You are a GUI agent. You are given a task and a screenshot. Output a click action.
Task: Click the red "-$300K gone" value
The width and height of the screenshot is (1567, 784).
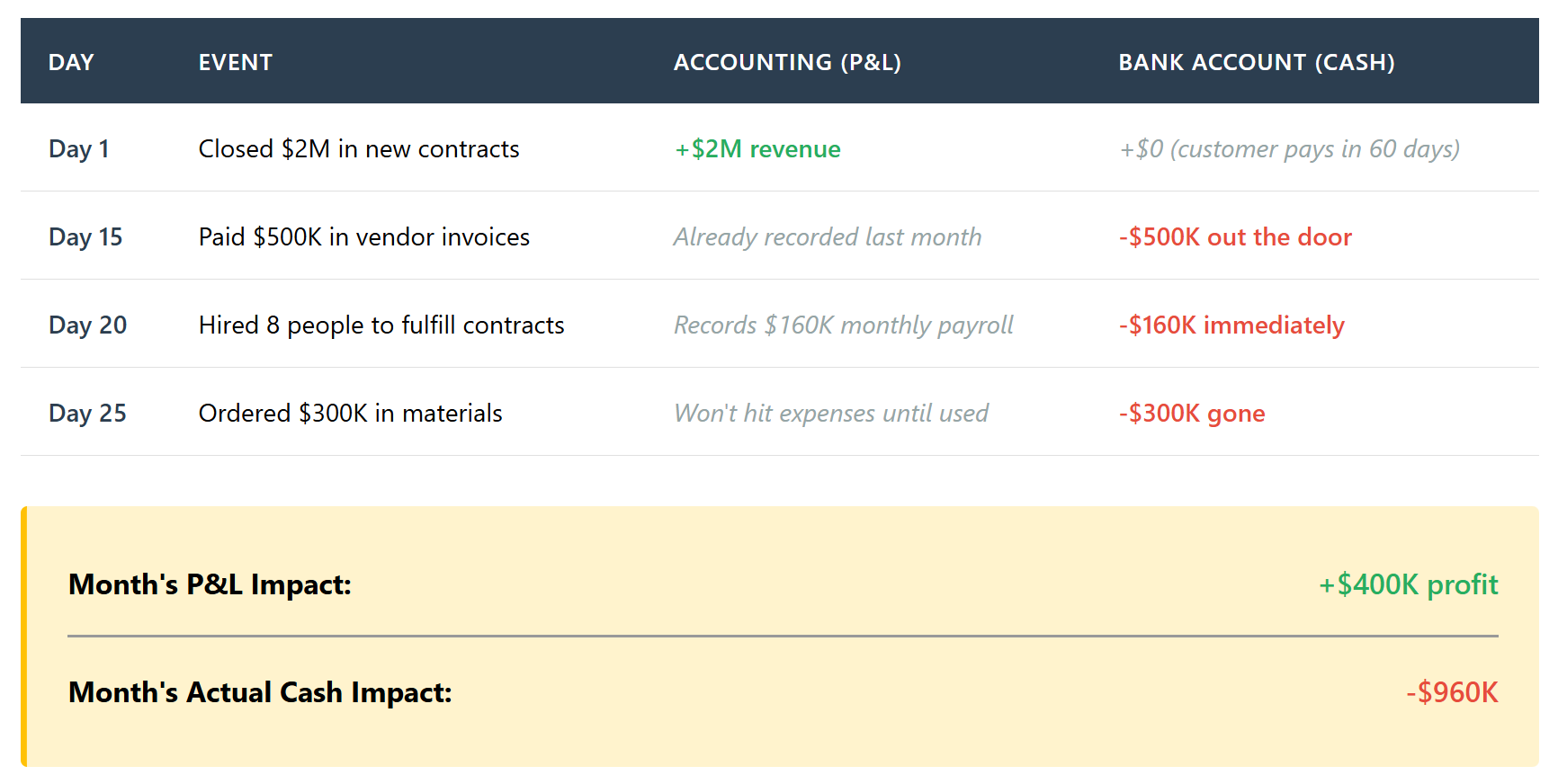[x=1192, y=413]
